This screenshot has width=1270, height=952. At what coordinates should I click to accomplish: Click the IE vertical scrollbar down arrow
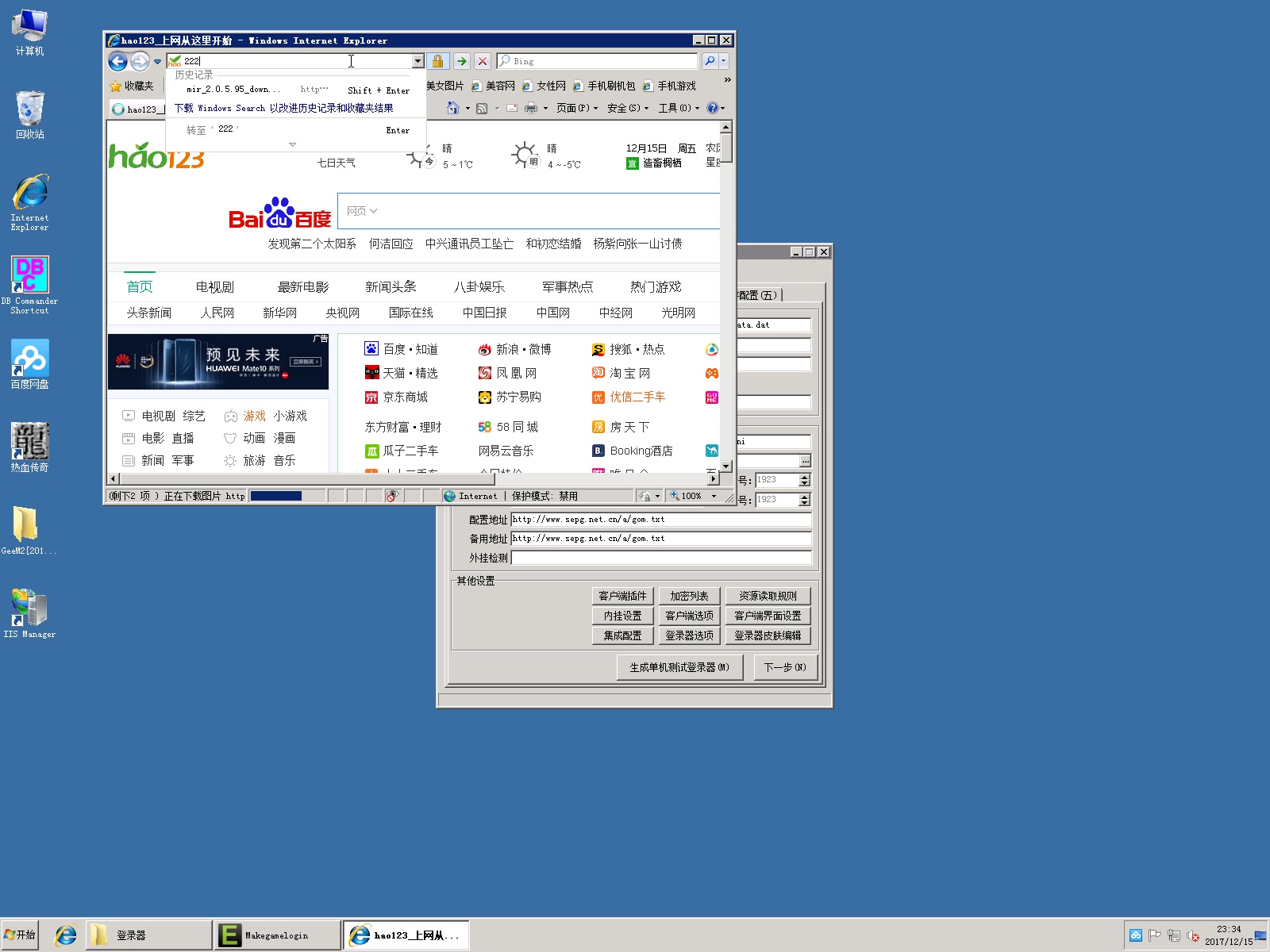click(x=725, y=466)
